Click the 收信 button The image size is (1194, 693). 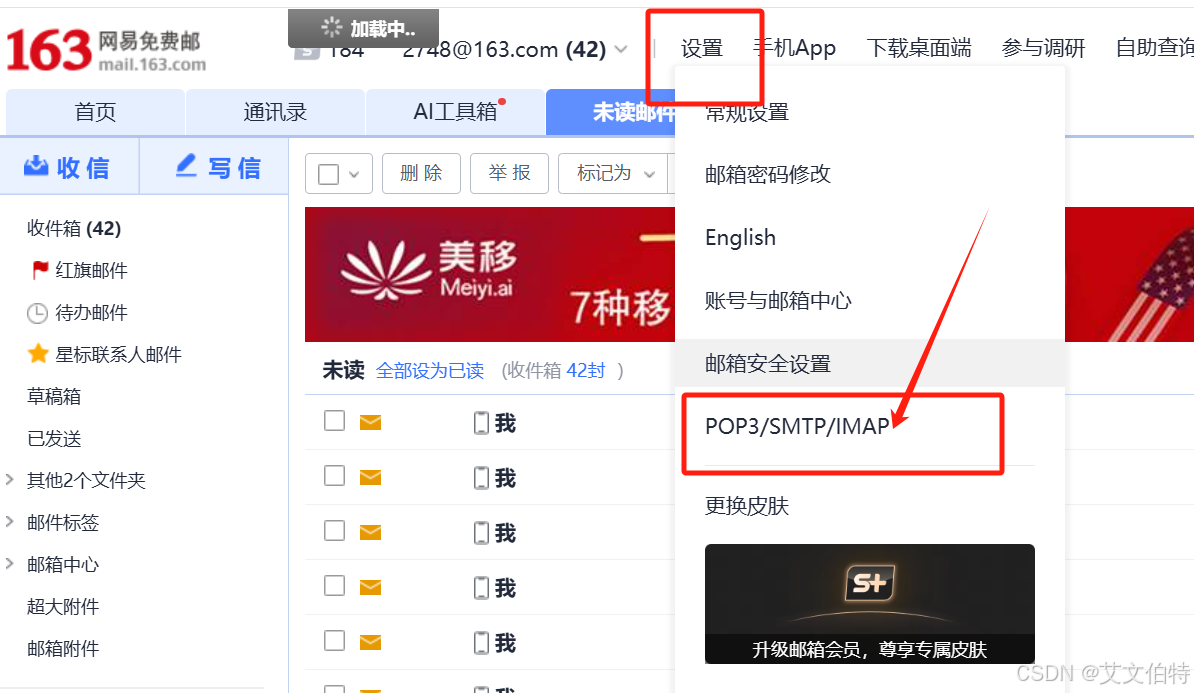click(69, 167)
